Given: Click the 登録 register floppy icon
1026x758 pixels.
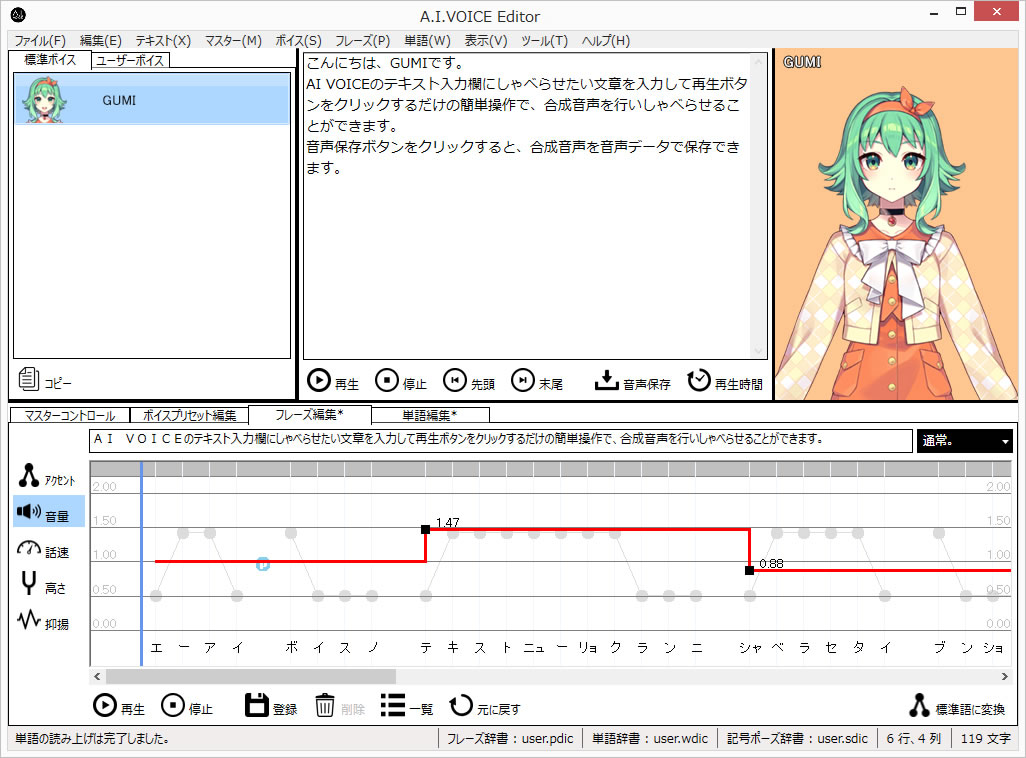Looking at the screenshot, I should (256, 706).
